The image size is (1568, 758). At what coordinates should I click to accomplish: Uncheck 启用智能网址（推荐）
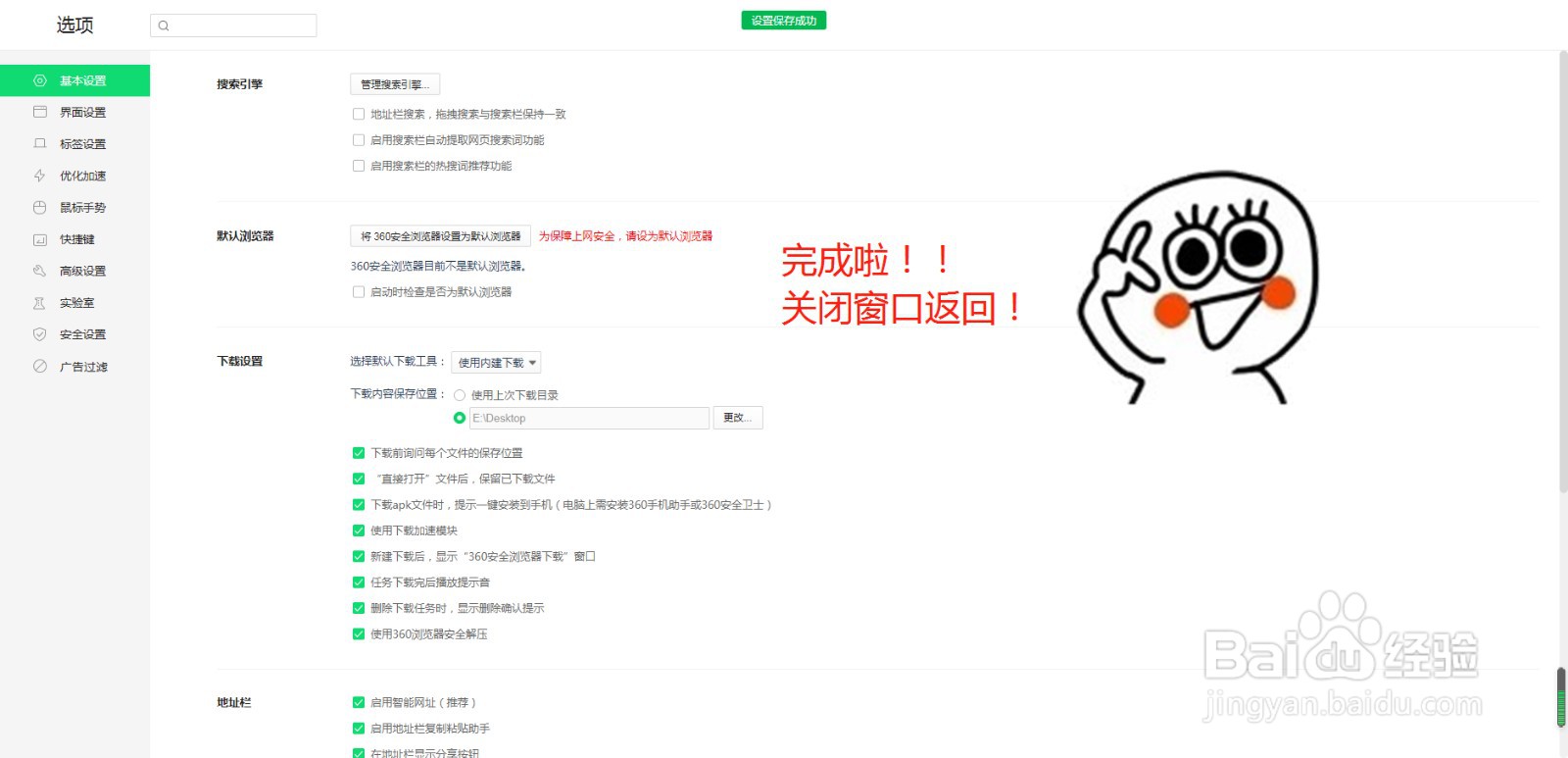[x=359, y=702]
